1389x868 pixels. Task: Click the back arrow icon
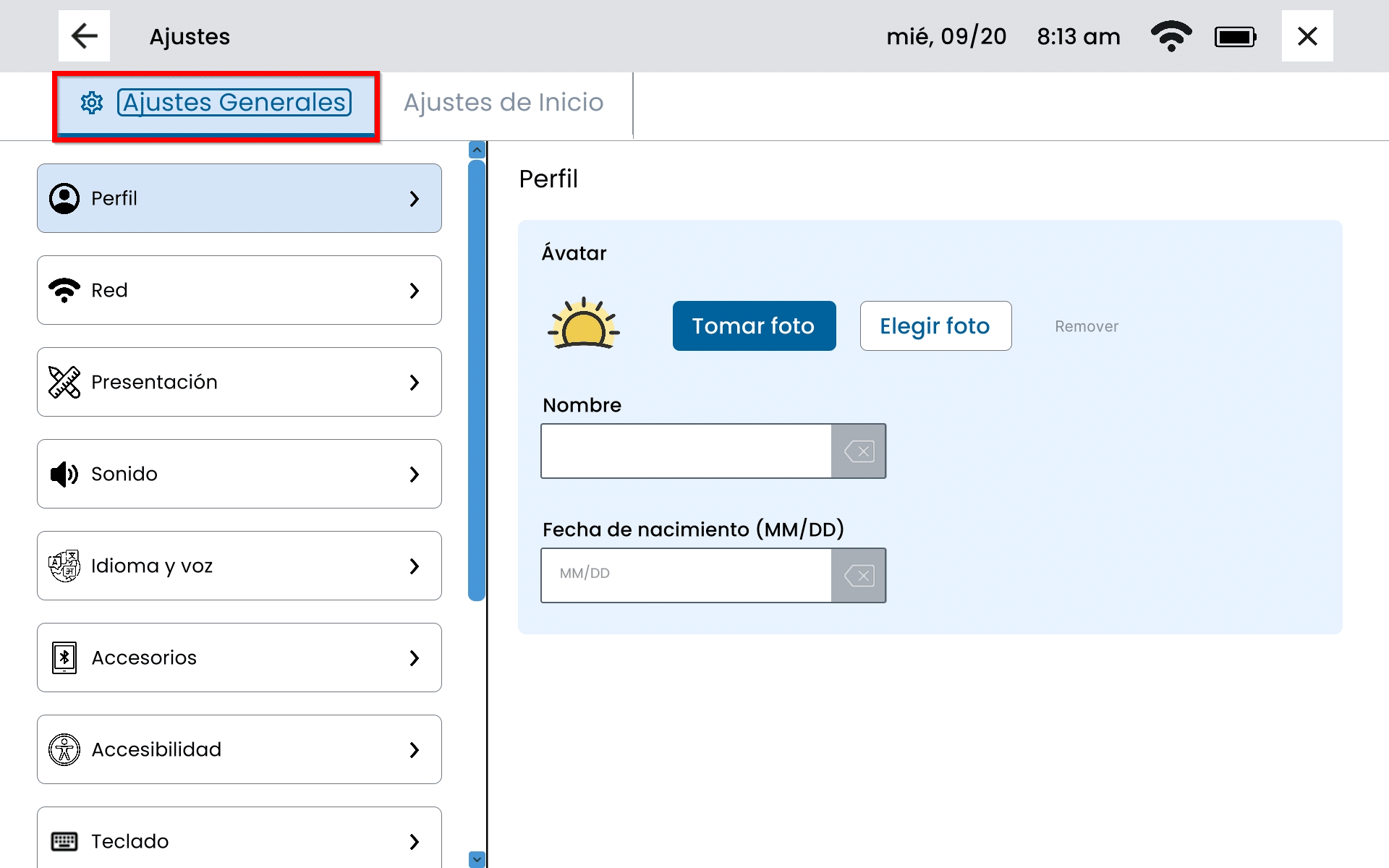pos(84,35)
